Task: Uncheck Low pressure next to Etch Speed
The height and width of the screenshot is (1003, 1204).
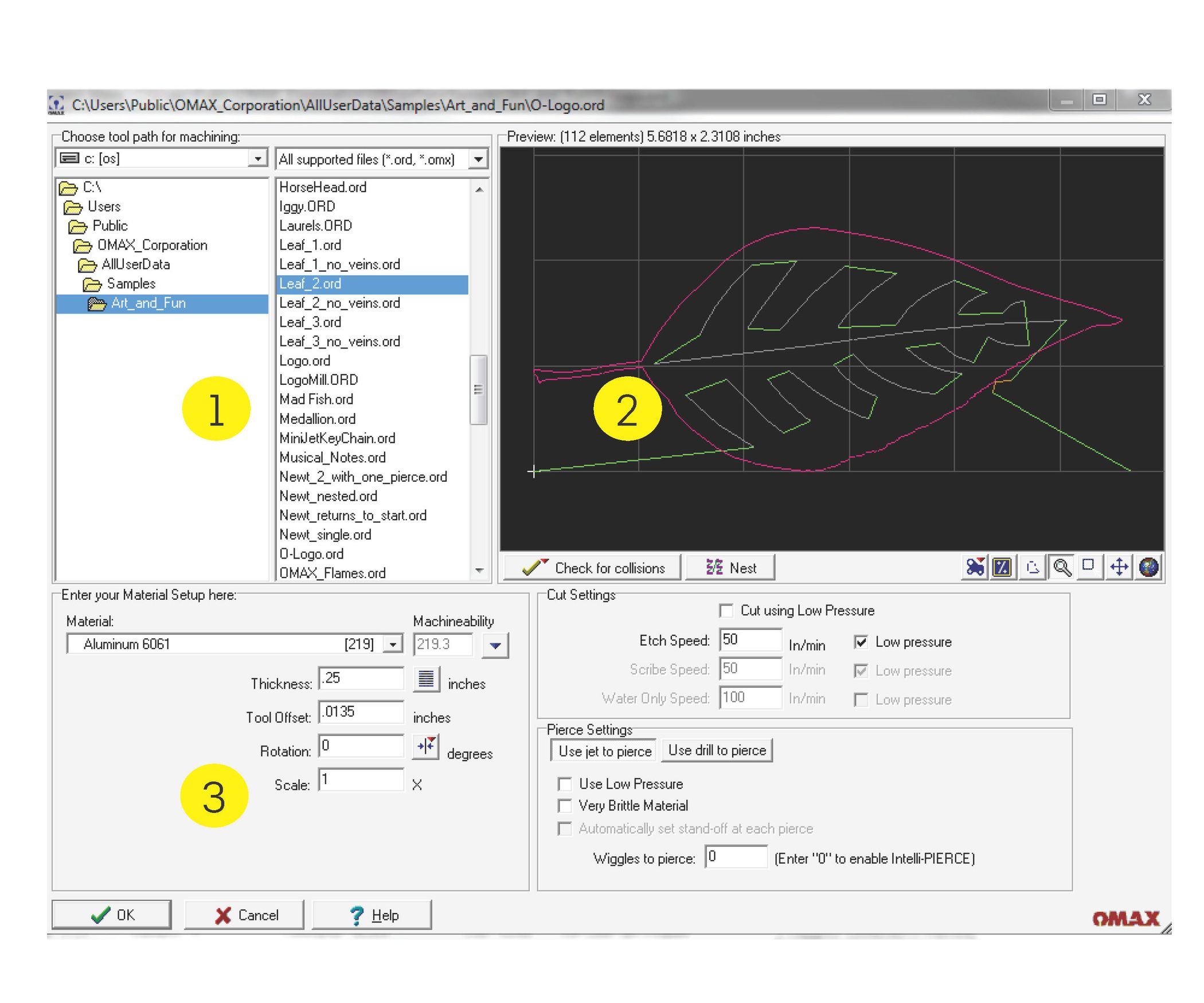Action: (x=862, y=642)
